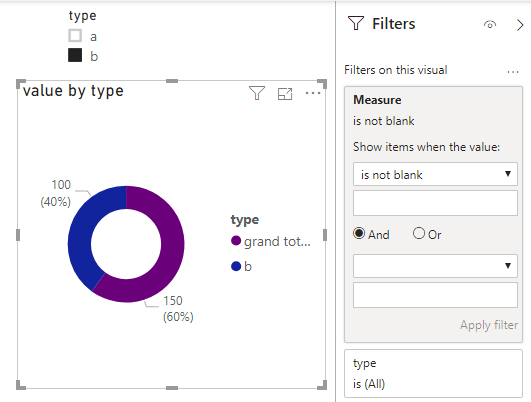Viewport: 531px width, 402px height.
Task: Open the ellipsis menu beside Filters on this visual
Action: point(513,71)
